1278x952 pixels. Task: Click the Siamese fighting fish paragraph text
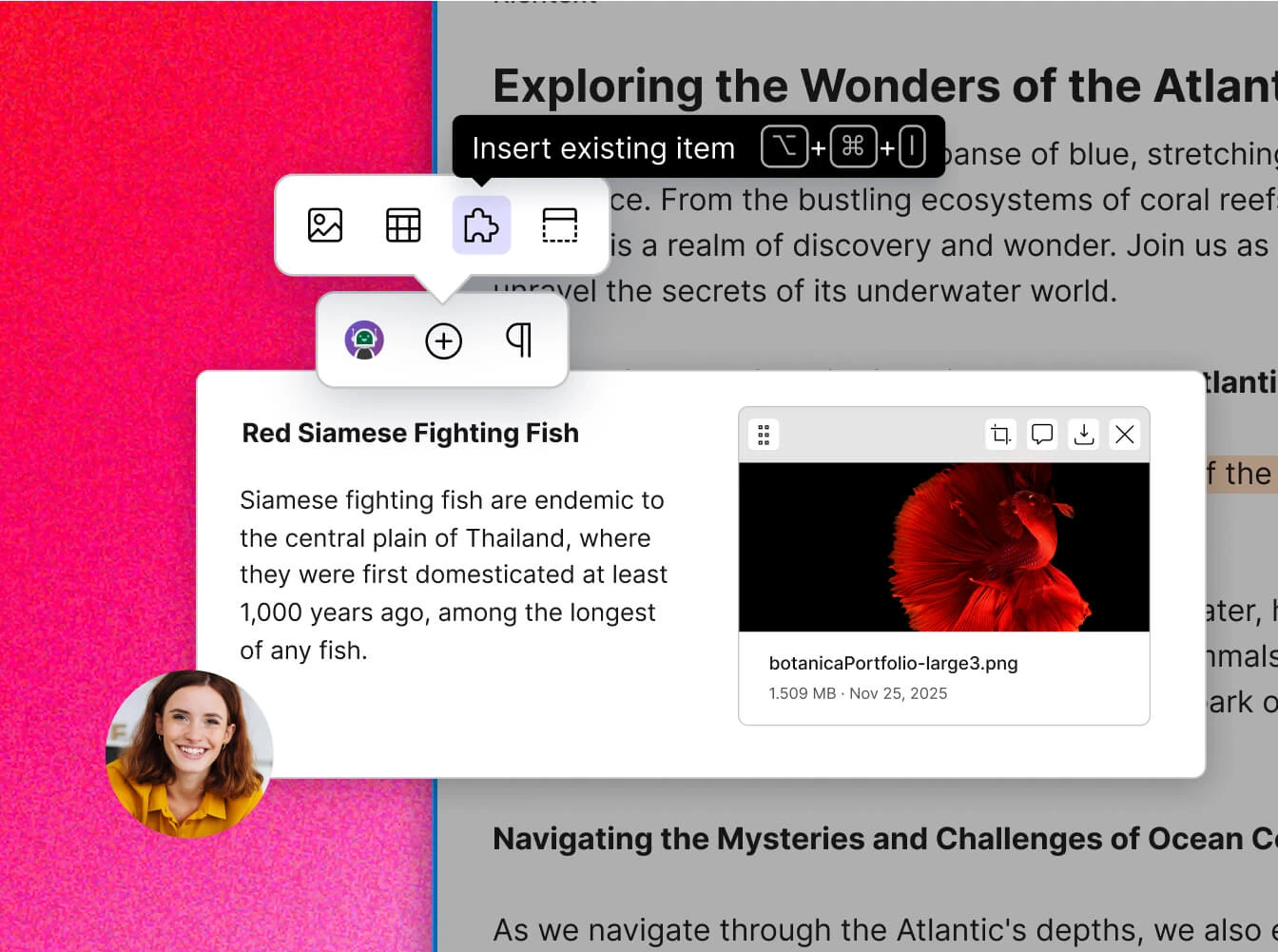click(453, 574)
